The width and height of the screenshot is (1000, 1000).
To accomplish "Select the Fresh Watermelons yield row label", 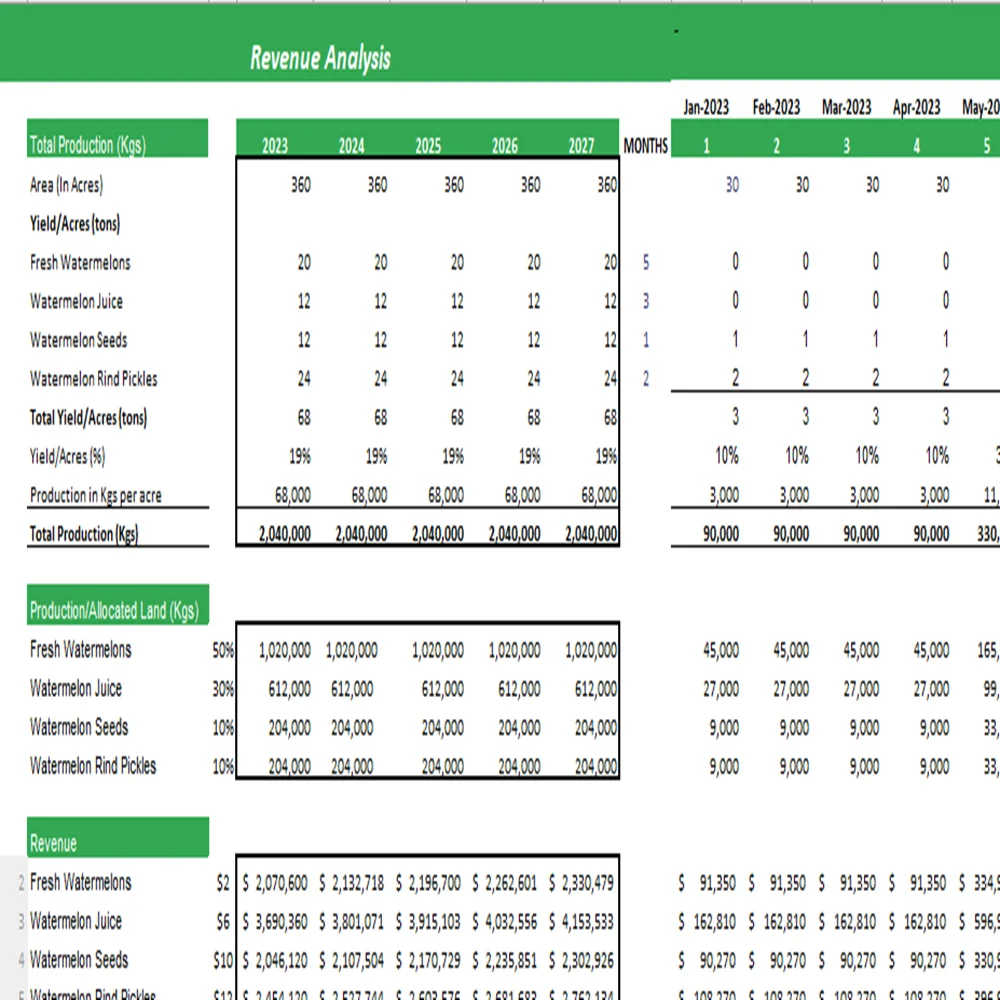I will [x=78, y=262].
